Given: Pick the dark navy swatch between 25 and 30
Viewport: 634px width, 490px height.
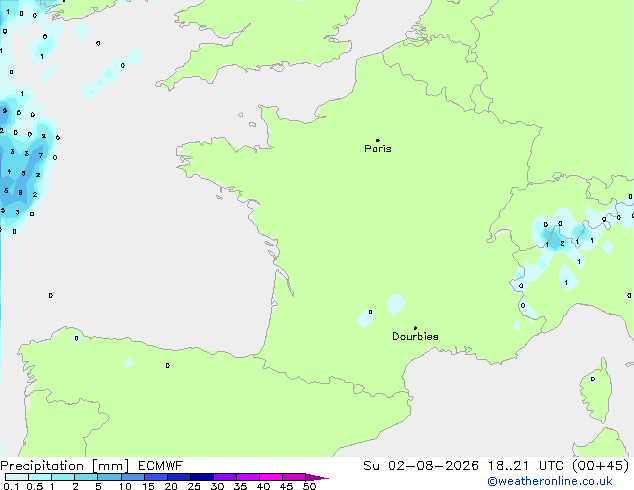Looking at the screenshot, I should (202, 477).
